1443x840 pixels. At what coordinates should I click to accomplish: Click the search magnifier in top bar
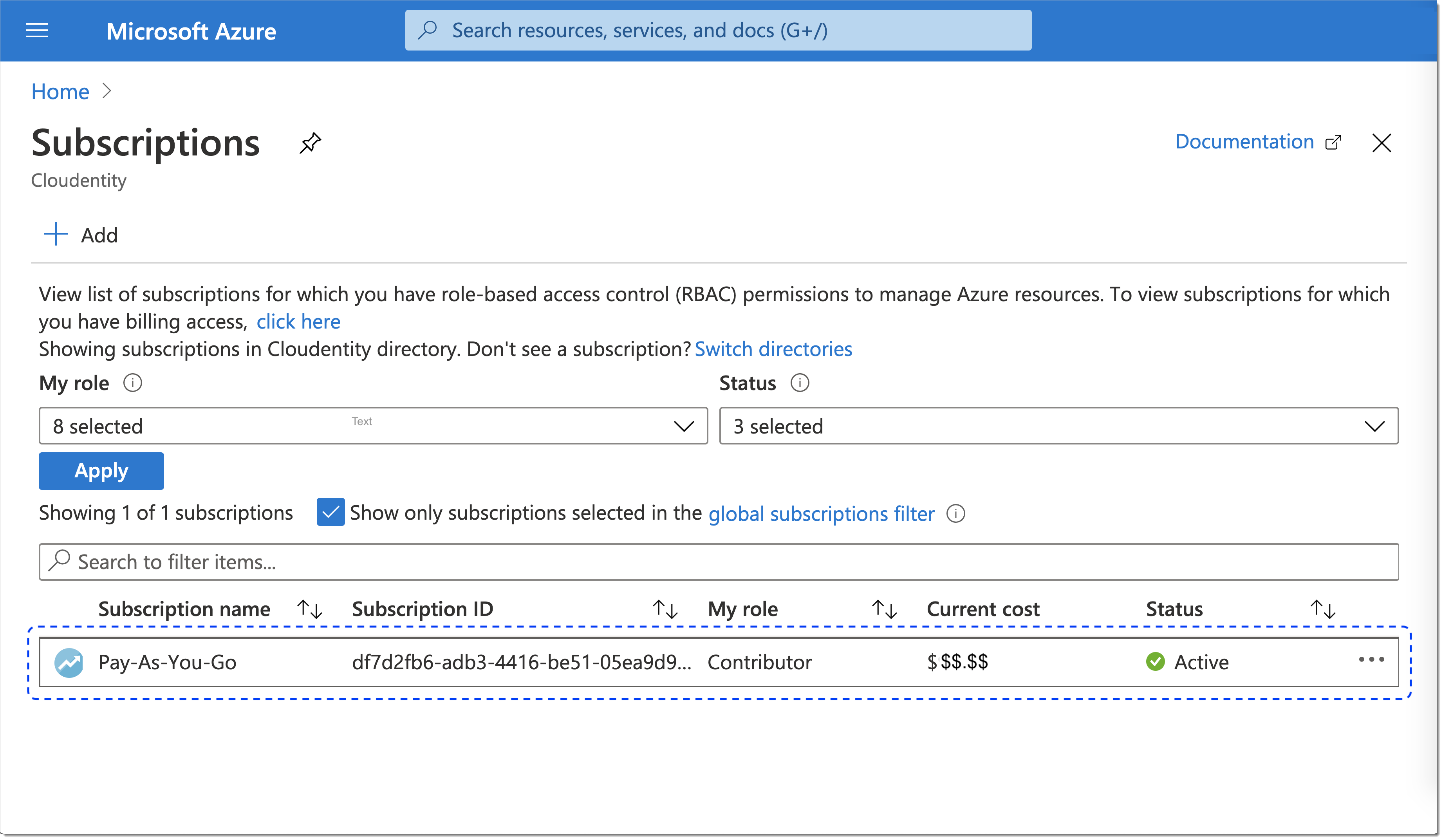click(428, 30)
